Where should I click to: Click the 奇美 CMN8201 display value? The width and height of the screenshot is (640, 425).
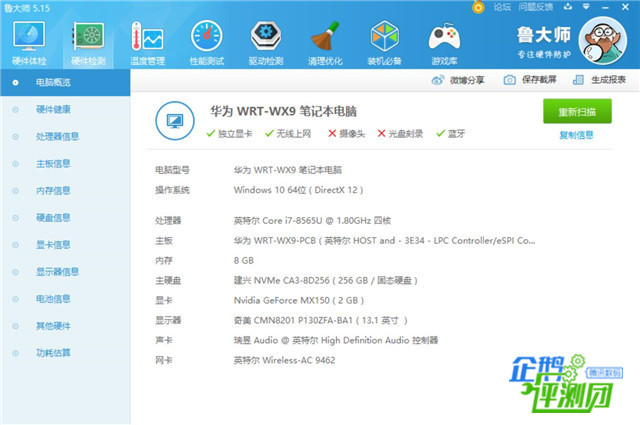pyautogui.click(x=320, y=320)
